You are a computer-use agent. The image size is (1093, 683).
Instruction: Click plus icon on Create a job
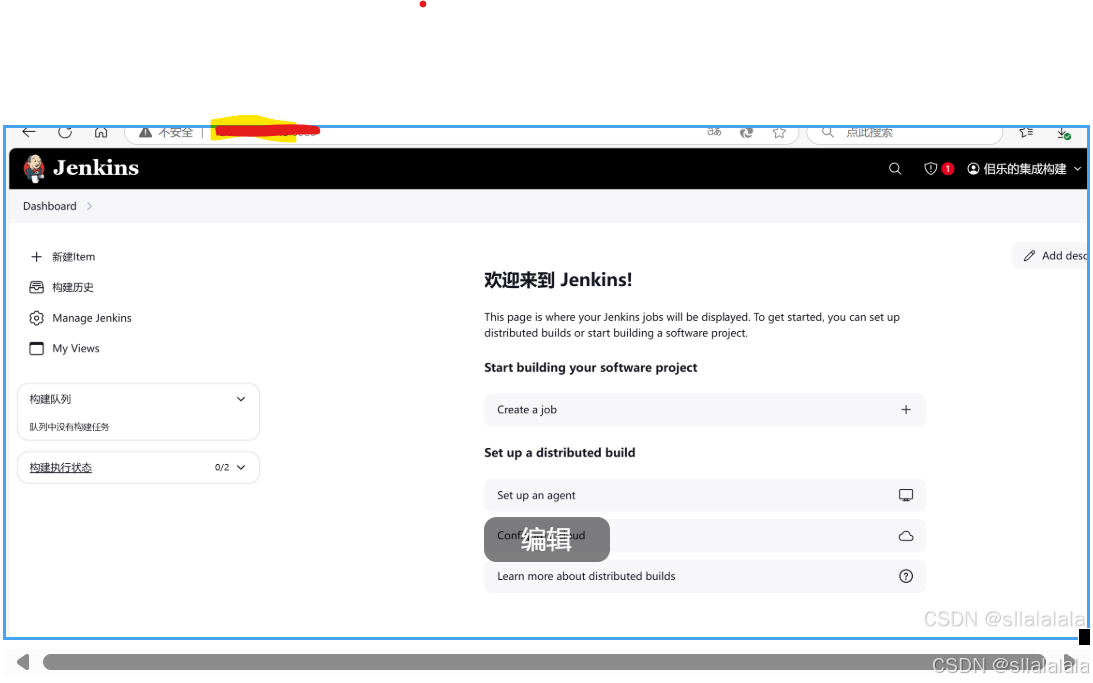pos(905,410)
